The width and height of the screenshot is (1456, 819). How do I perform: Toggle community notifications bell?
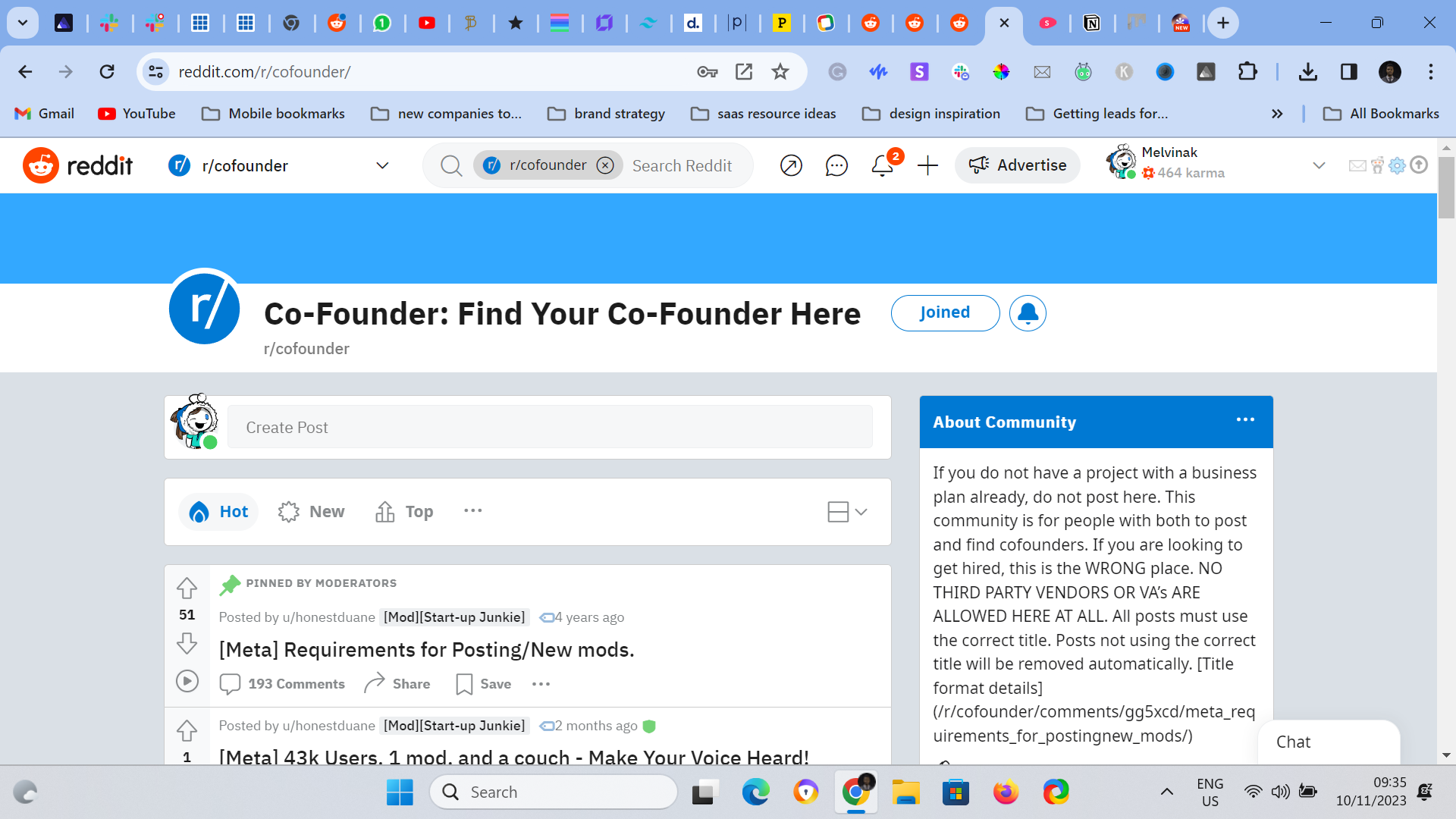coord(1028,313)
